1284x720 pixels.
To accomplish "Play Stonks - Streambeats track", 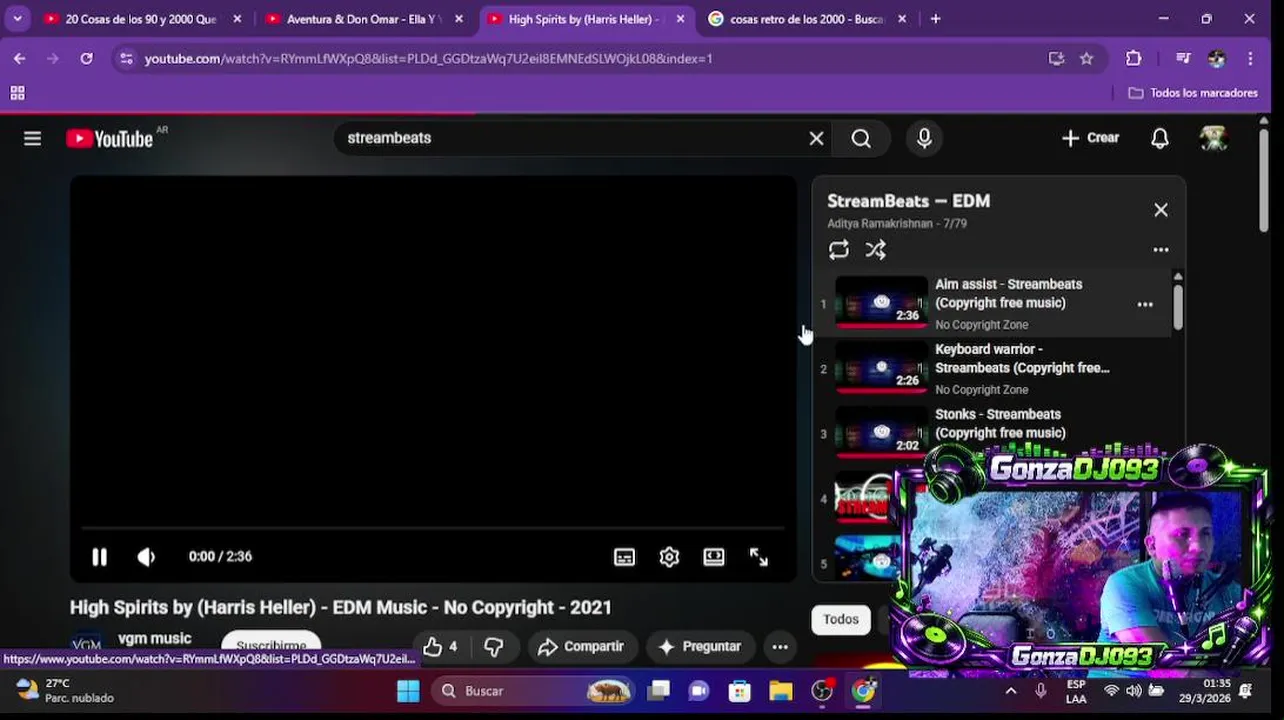I will [x=1000, y=423].
